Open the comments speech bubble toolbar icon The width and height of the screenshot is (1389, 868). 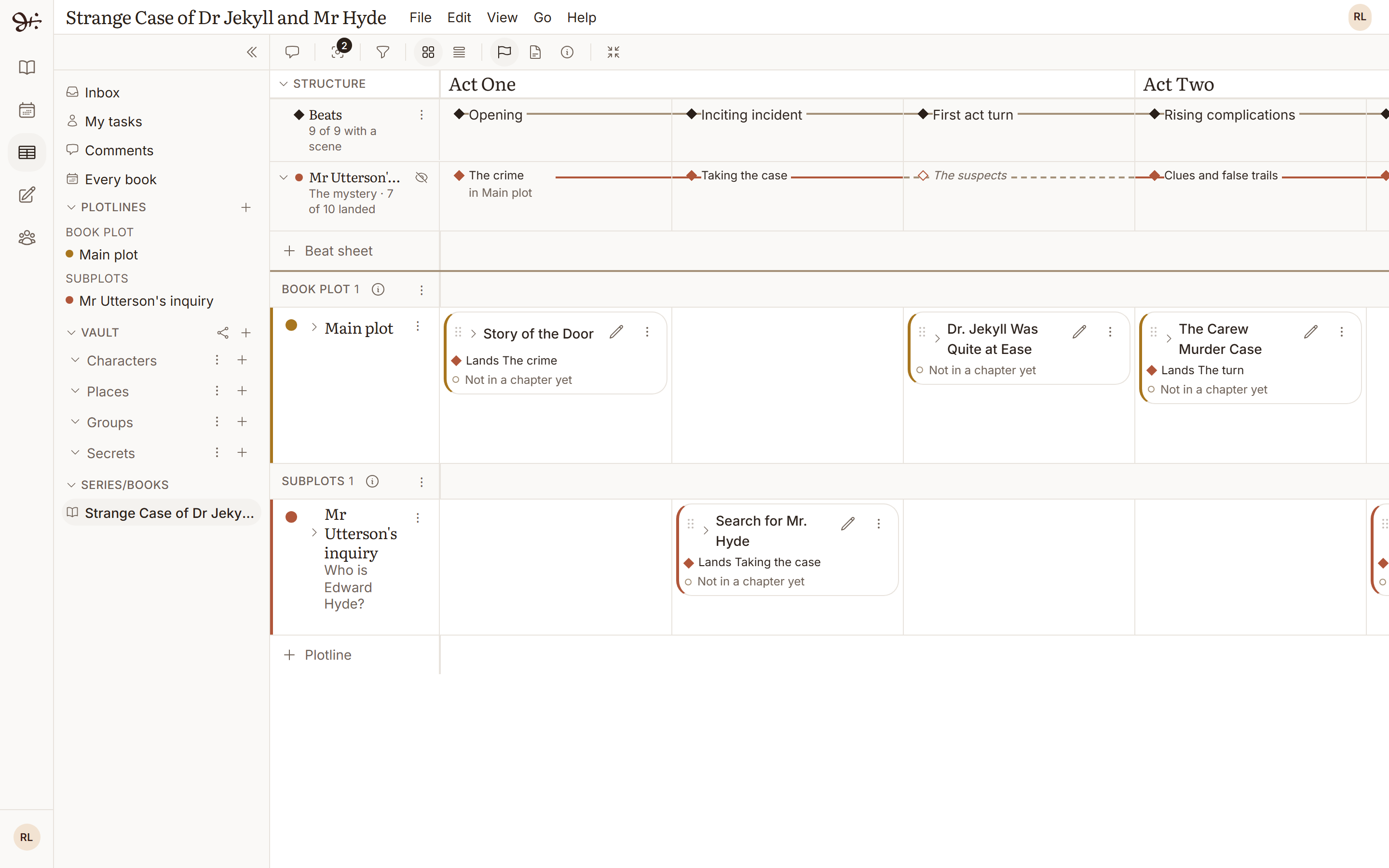(x=292, y=52)
